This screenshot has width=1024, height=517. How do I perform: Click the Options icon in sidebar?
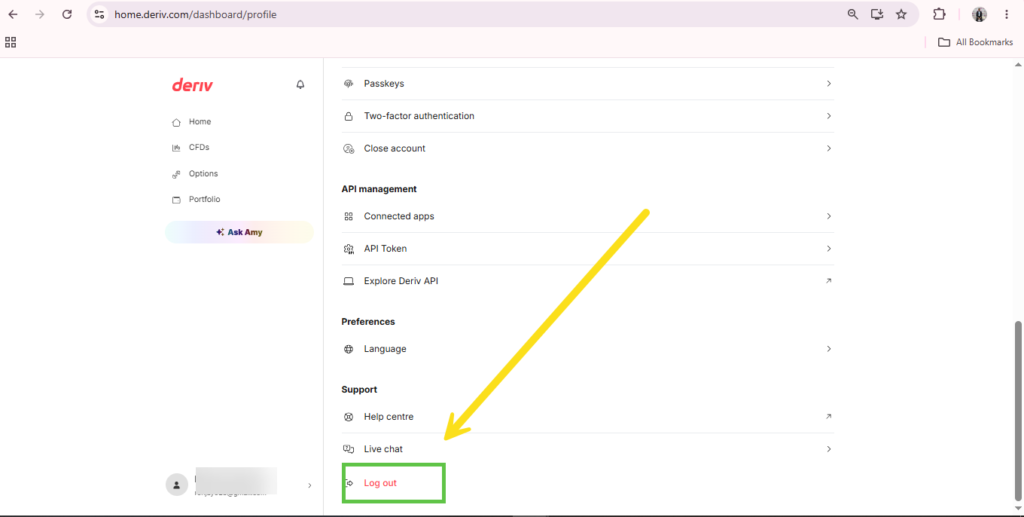(x=176, y=174)
